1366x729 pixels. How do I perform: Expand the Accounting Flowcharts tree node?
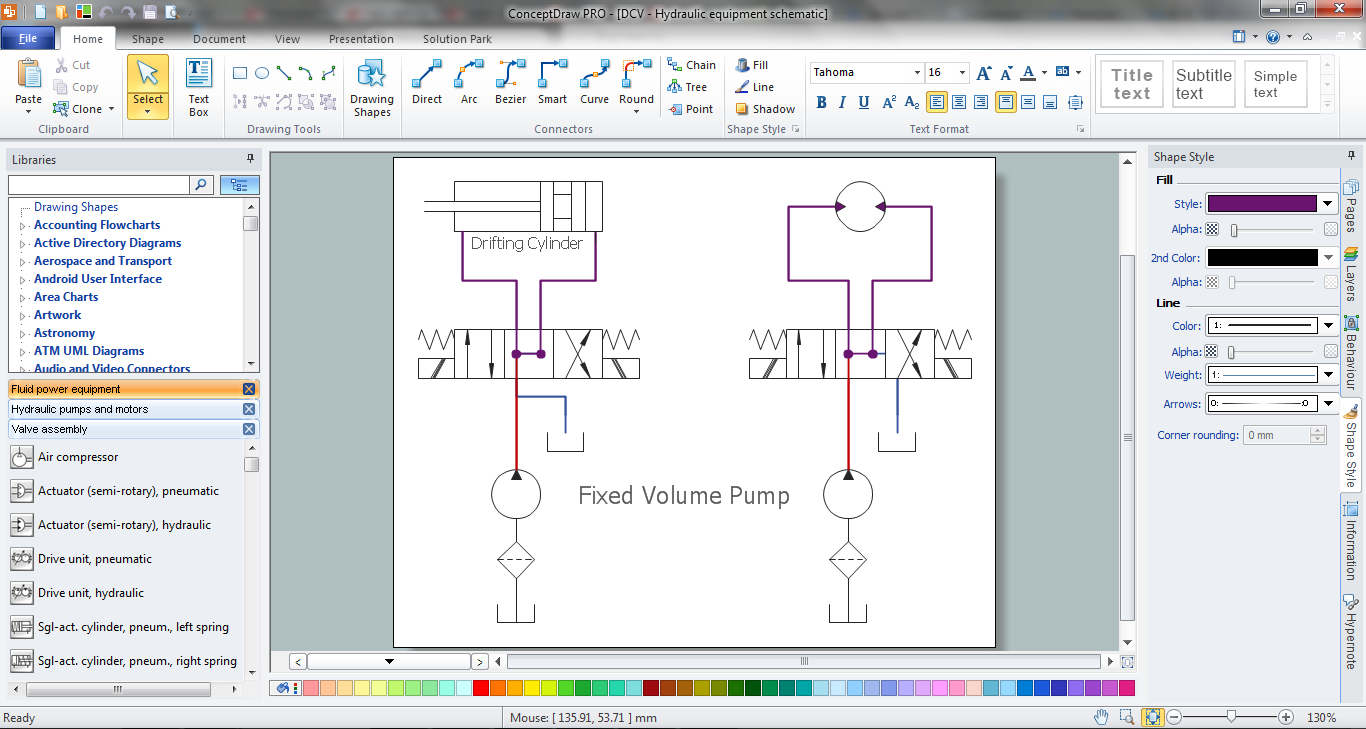pos(23,226)
